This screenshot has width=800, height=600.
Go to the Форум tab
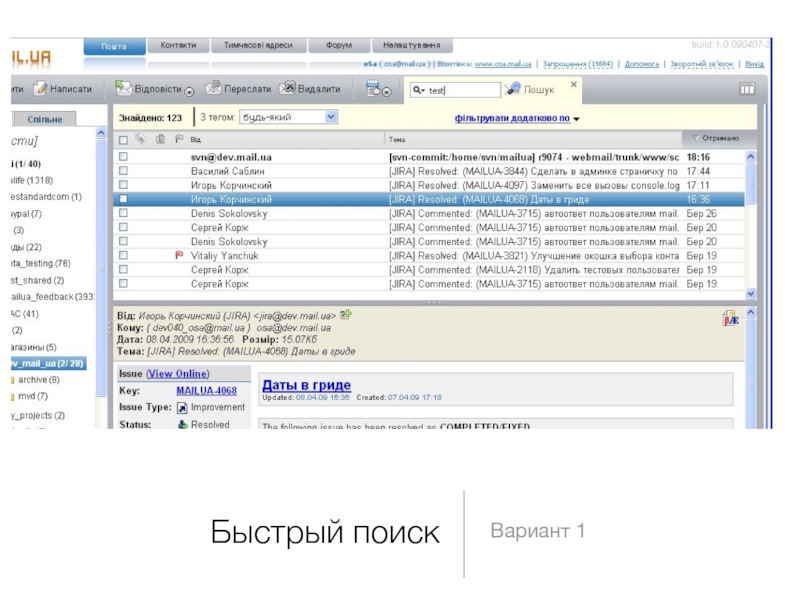pos(339,45)
